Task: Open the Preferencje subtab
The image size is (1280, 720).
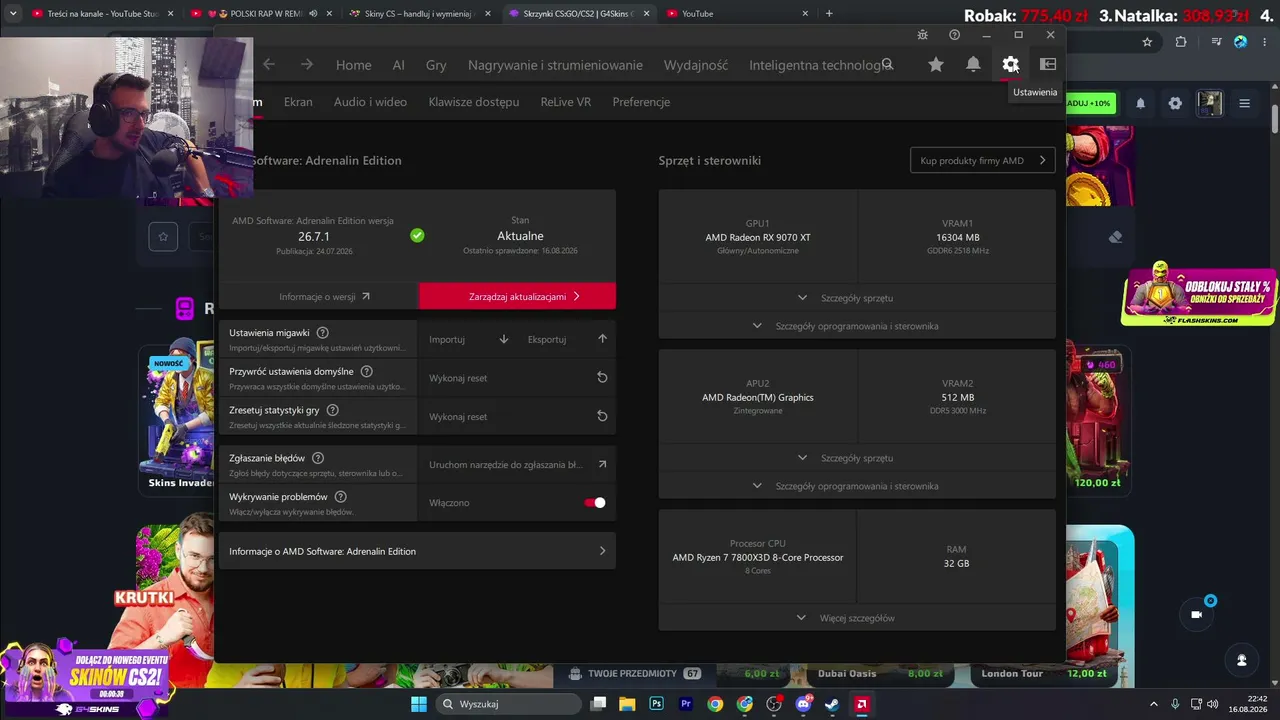Action: pos(641,102)
